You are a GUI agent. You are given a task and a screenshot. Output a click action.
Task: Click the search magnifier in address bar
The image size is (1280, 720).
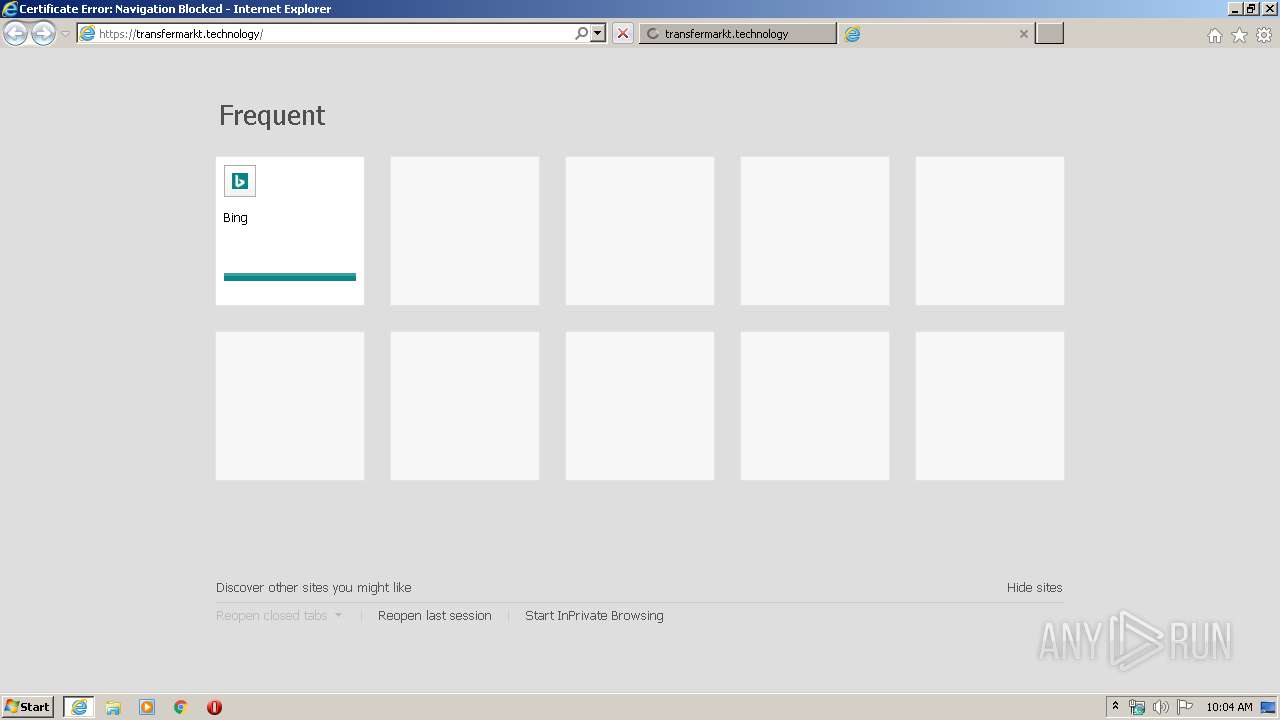pyautogui.click(x=582, y=34)
